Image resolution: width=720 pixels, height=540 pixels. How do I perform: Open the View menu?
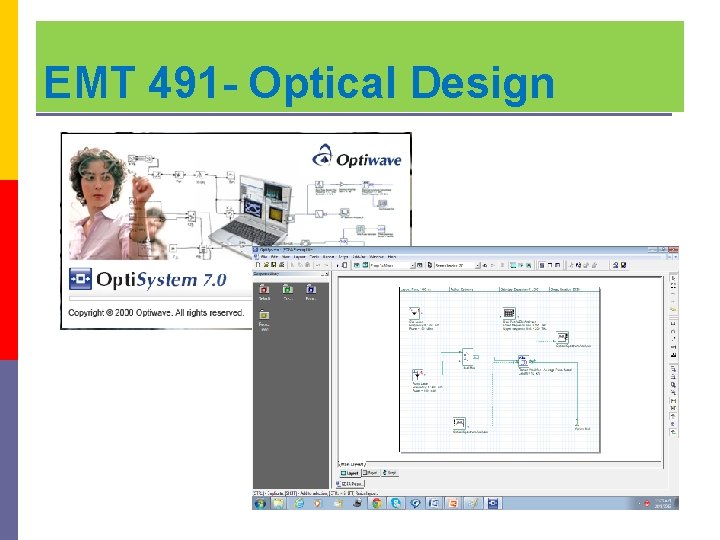tap(286, 257)
